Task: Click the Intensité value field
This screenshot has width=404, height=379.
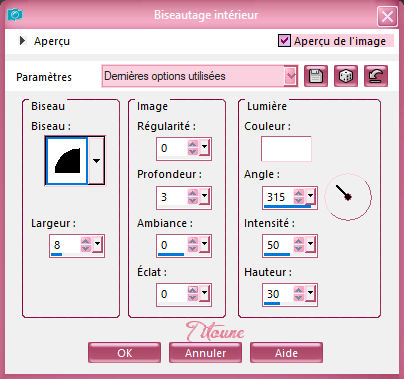Action: click(278, 245)
